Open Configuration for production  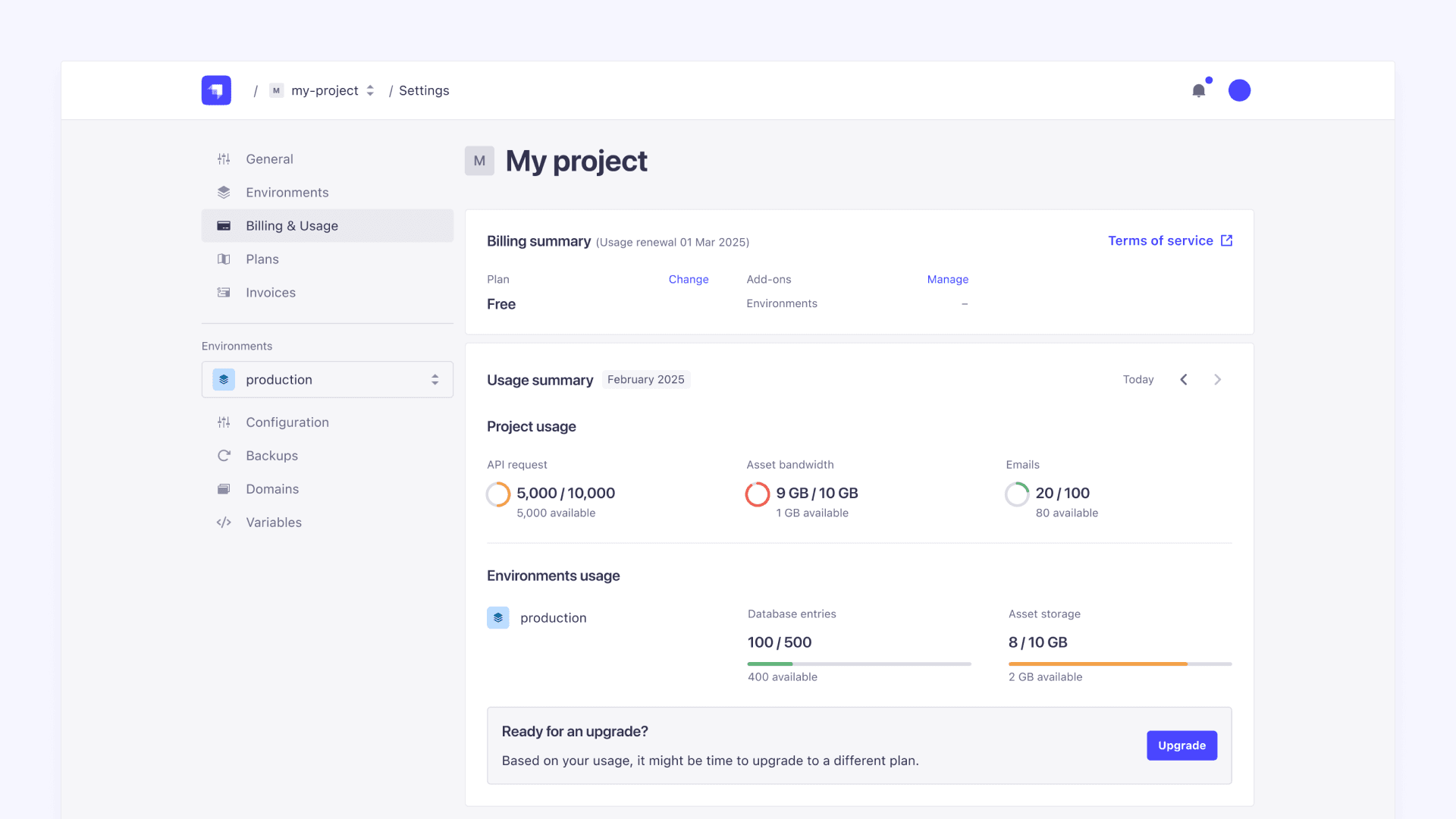pyautogui.click(x=328, y=422)
